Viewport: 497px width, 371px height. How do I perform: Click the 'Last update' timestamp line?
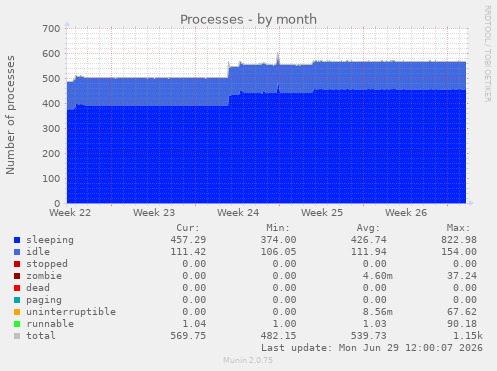(x=372, y=348)
